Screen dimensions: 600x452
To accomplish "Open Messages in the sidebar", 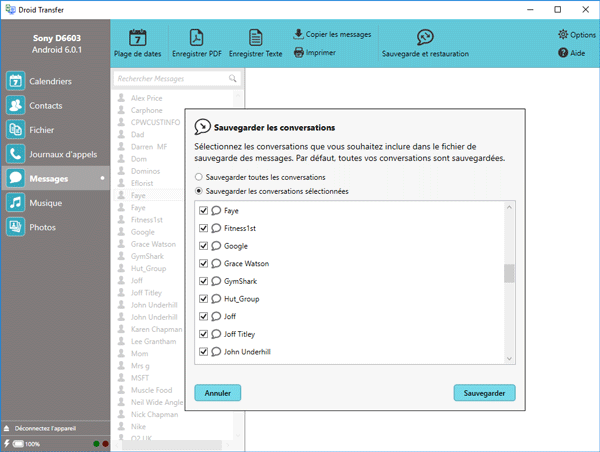I will (55, 178).
